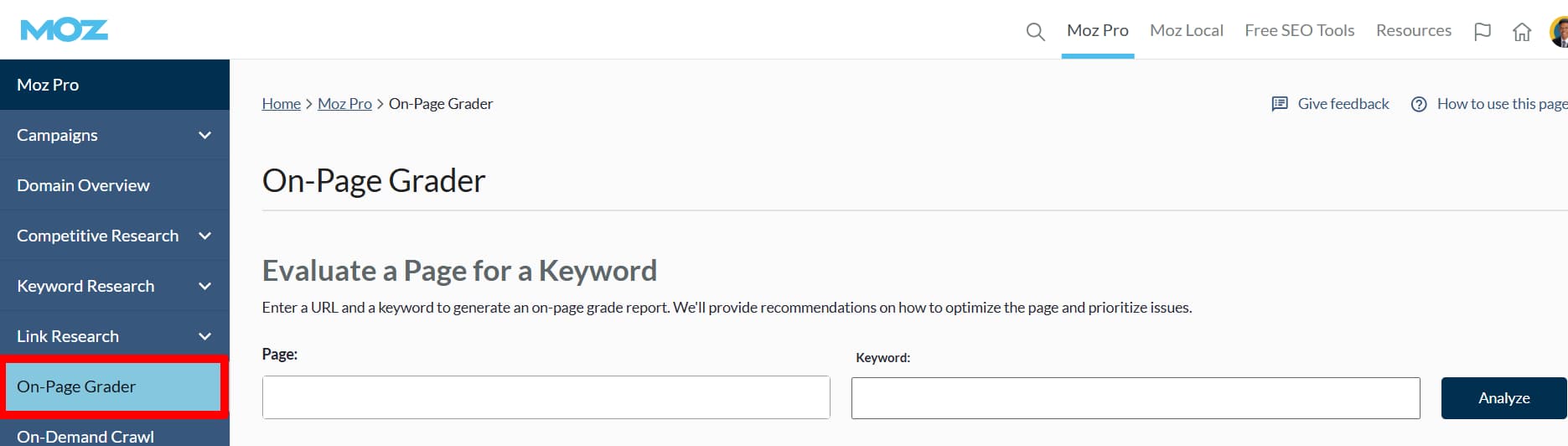Open the user profile avatar
Image resolution: width=1568 pixels, height=446 pixels.
(x=1560, y=32)
